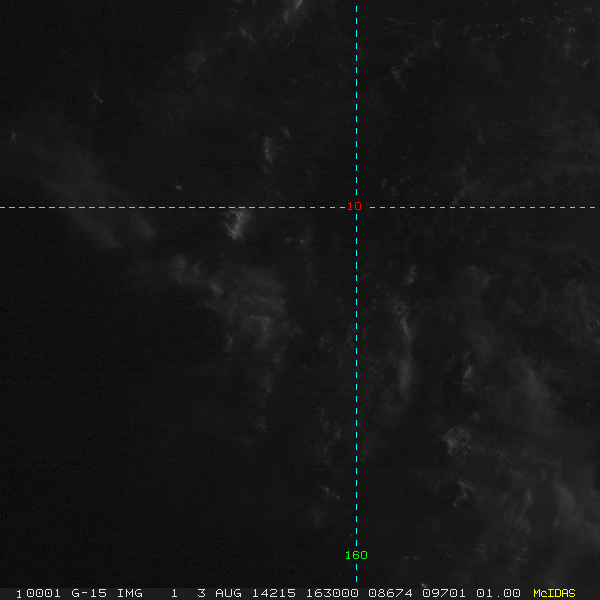Image resolution: width=600 pixels, height=600 pixels.
Task: Click the yellow McIDAS label
Action: [554, 593]
